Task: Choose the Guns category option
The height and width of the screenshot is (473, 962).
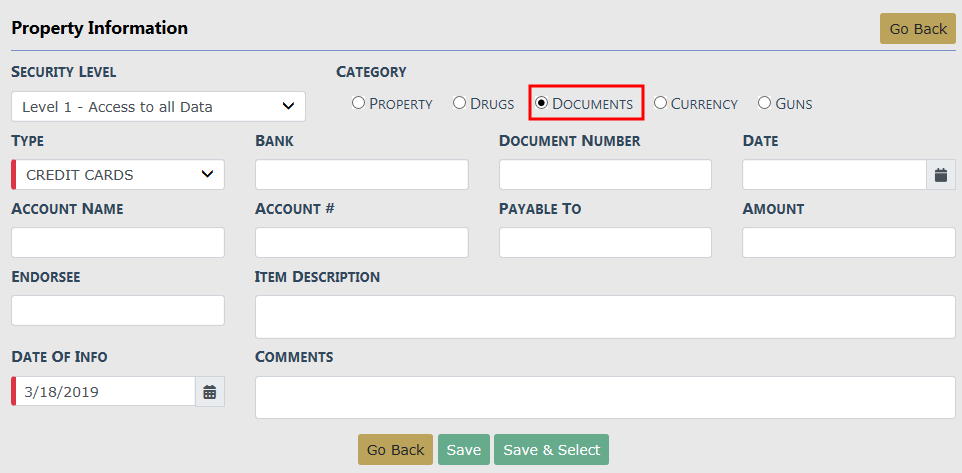Action: point(764,103)
